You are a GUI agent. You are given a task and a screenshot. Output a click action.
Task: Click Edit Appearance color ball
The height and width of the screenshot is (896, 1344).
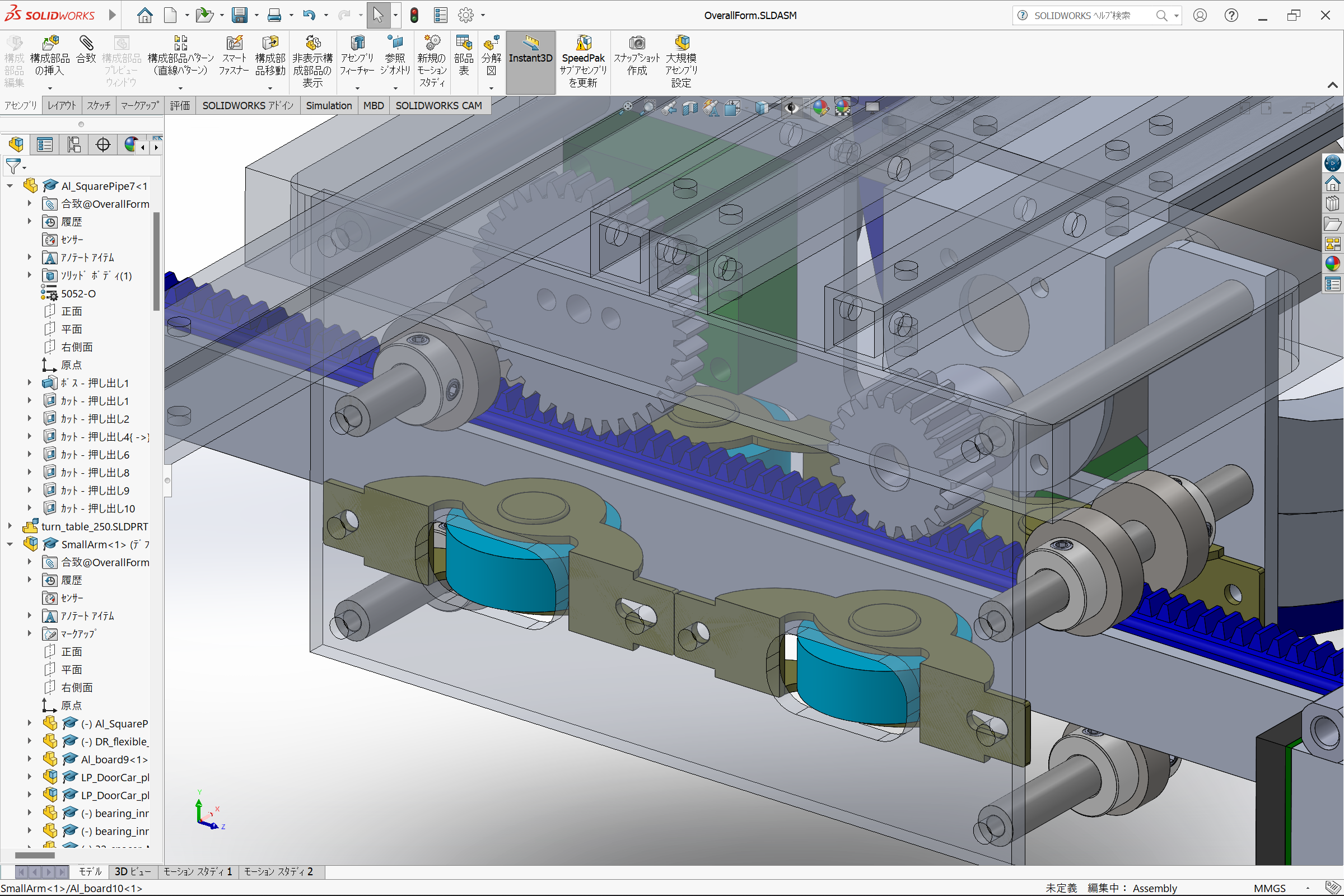(820, 107)
